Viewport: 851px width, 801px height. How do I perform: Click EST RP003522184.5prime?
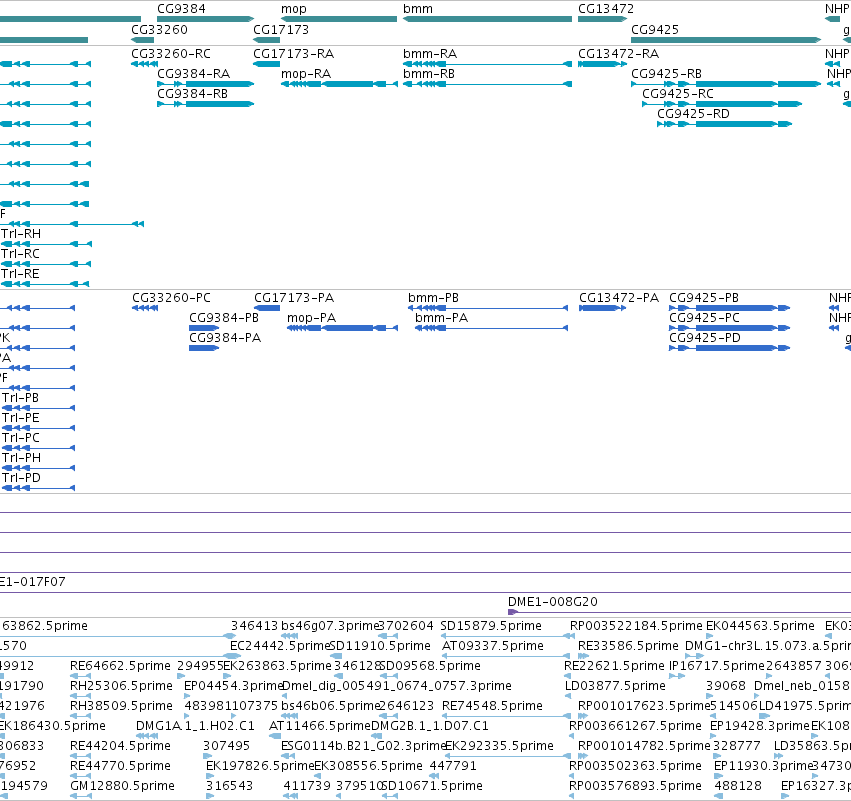tap(636, 626)
